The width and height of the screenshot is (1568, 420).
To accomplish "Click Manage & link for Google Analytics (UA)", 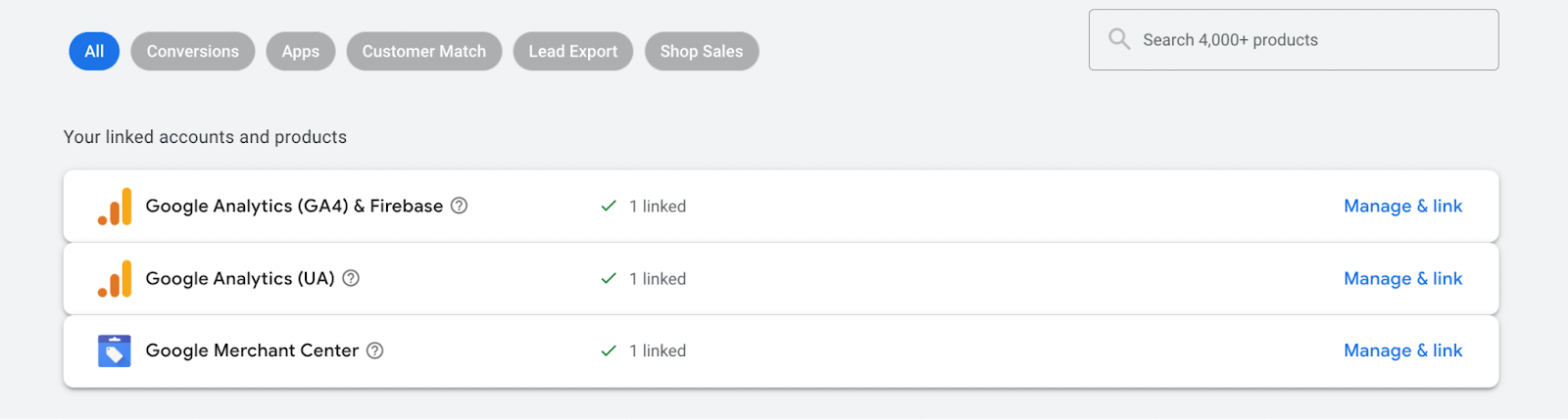I will [x=1402, y=278].
